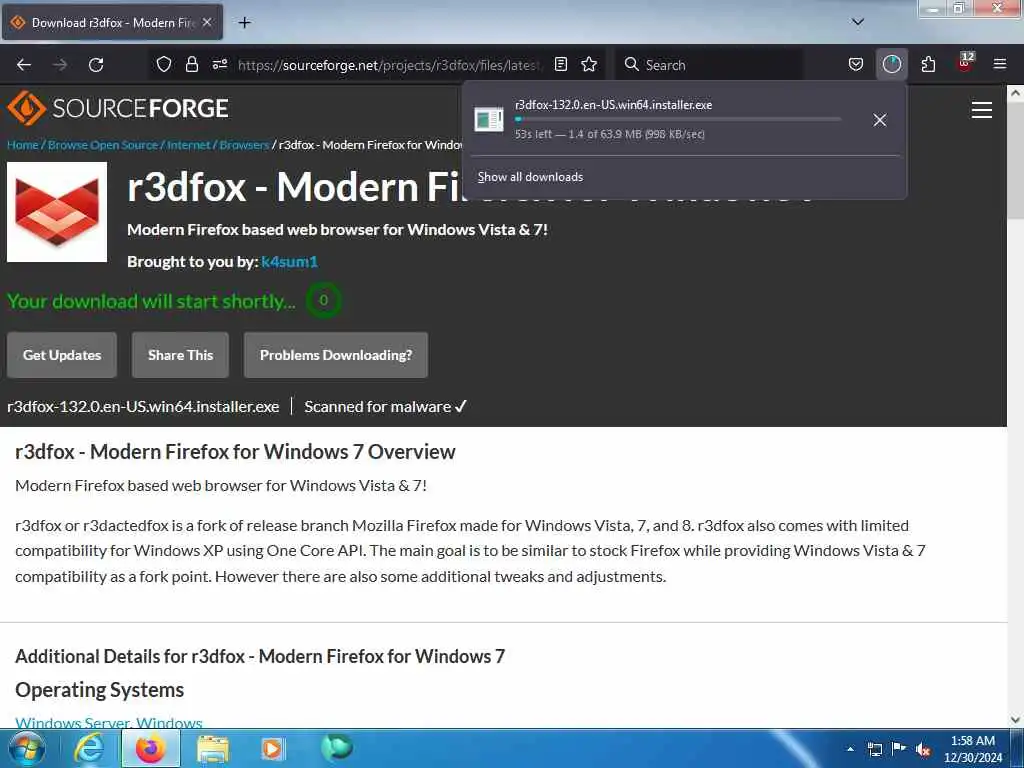Viewport: 1024px width, 768px height.
Task: Save page to Pocket
Action: tap(856, 64)
